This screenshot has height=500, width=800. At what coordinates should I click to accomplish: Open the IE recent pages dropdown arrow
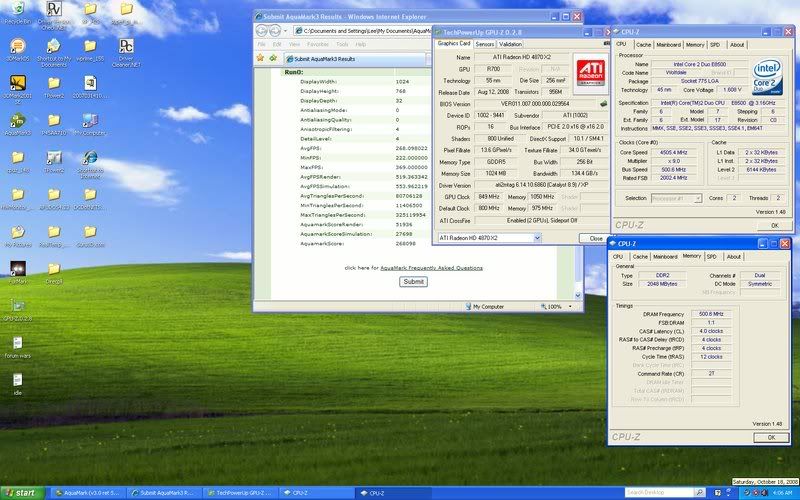[285, 31]
